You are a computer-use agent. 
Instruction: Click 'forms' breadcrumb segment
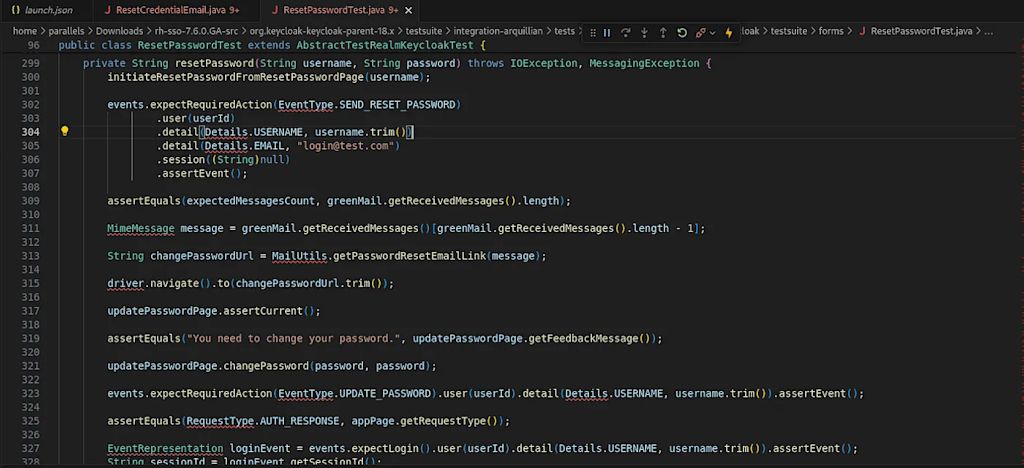pos(831,31)
